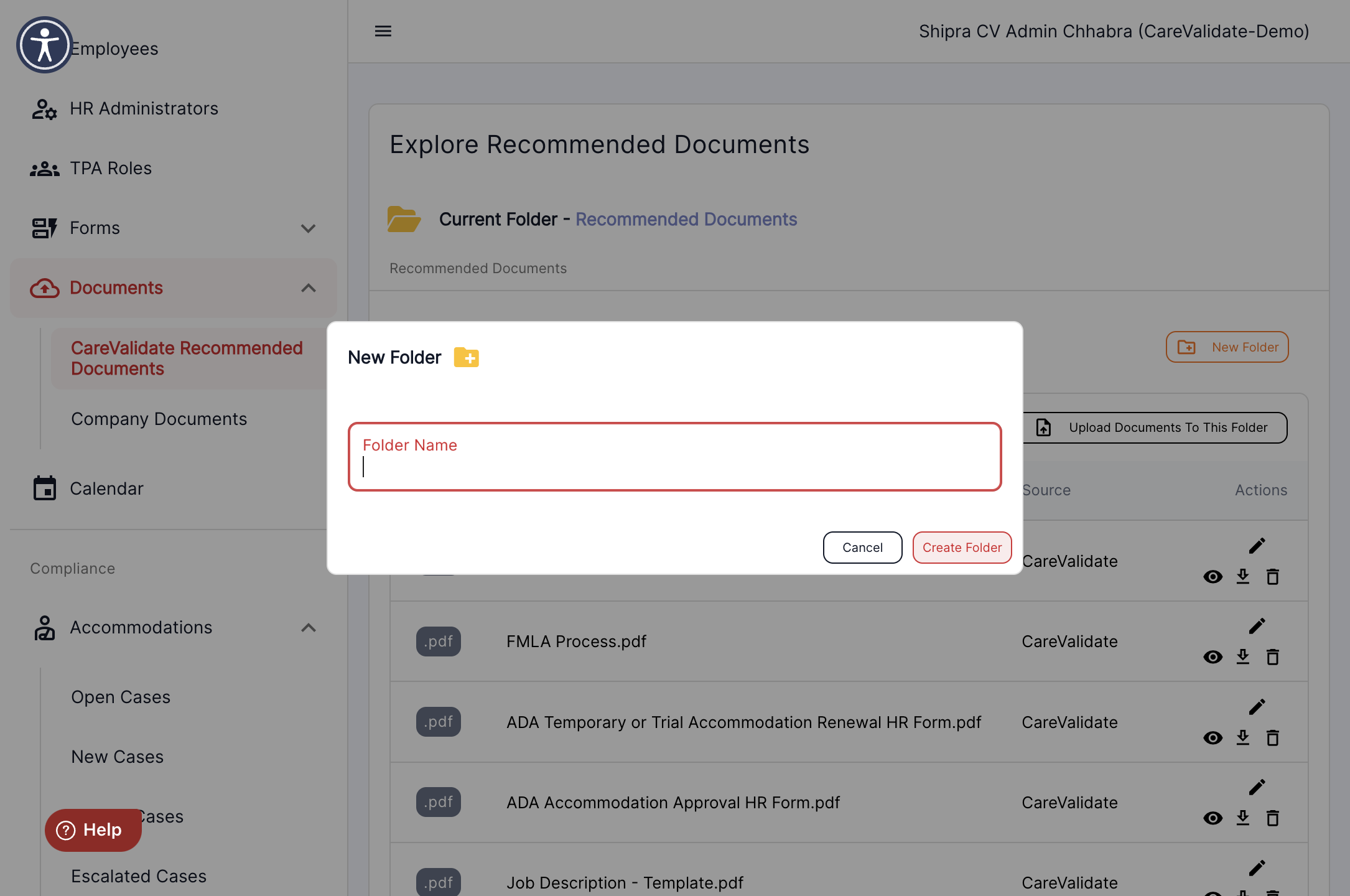
Task: Expand the Forms menu chevron
Action: point(308,228)
